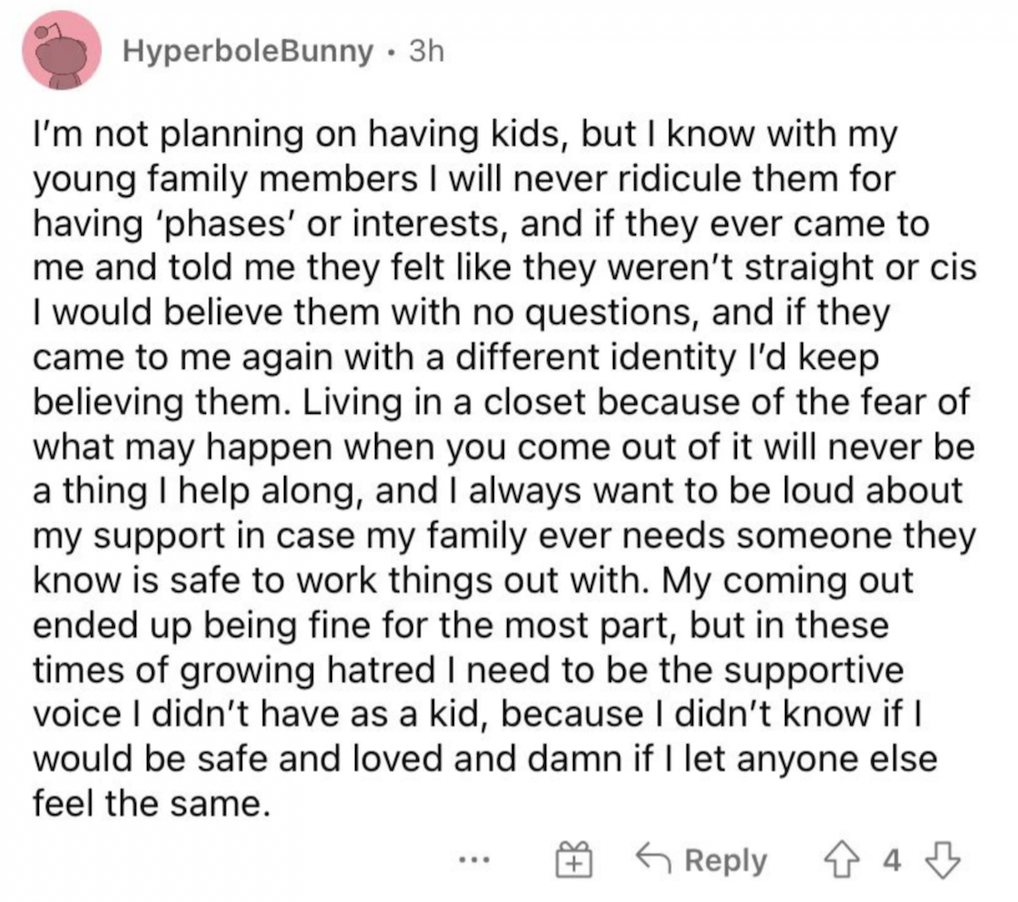1018x902 pixels.
Task: Click the line beginning "young family members"
Action: tap(464, 180)
